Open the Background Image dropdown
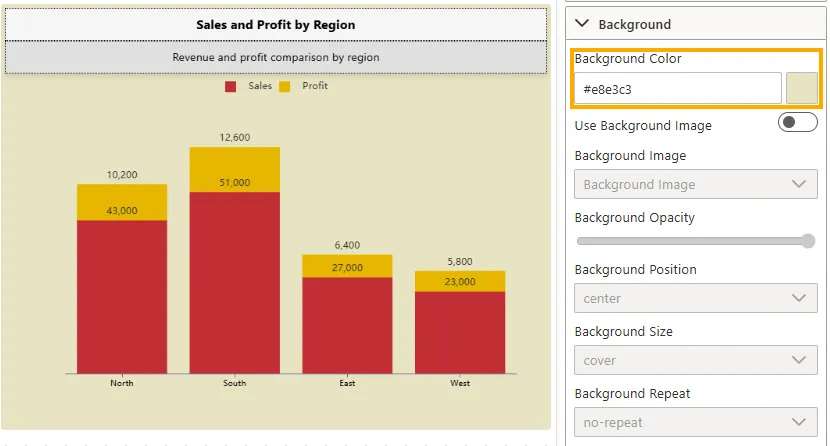Image resolution: width=830 pixels, height=446 pixels. (696, 184)
